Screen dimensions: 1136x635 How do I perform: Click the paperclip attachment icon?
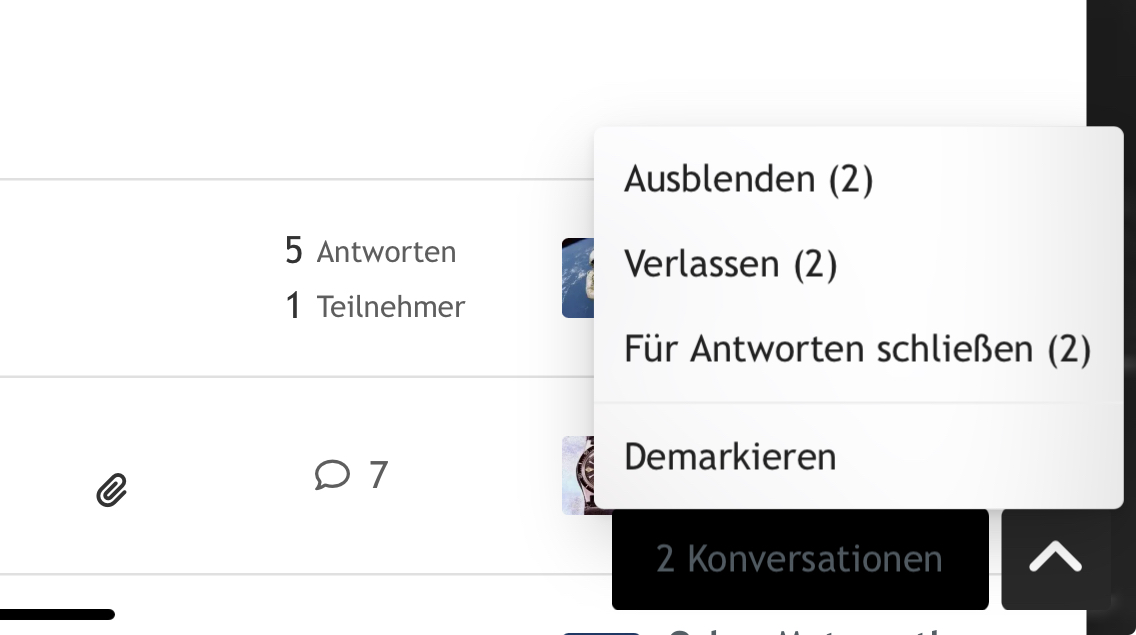(112, 490)
